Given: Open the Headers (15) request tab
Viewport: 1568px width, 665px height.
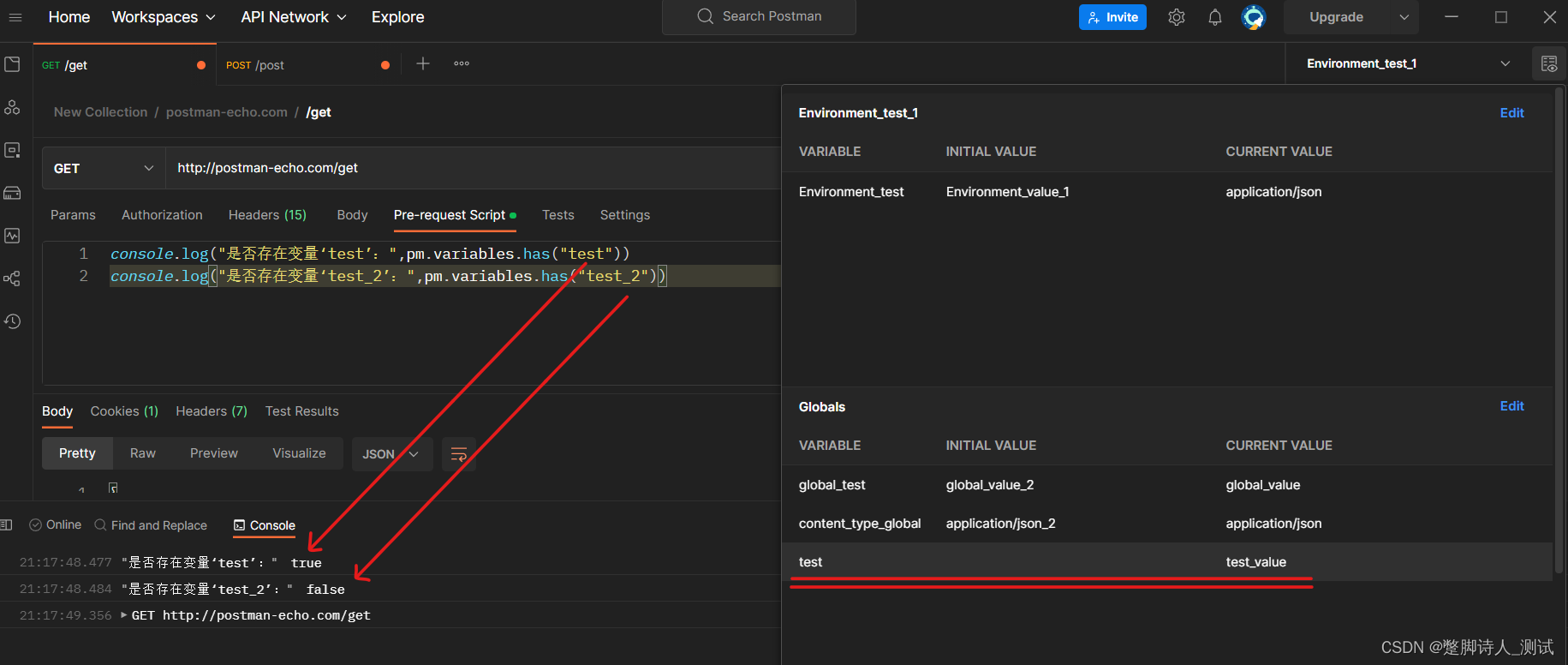Looking at the screenshot, I should click(267, 215).
